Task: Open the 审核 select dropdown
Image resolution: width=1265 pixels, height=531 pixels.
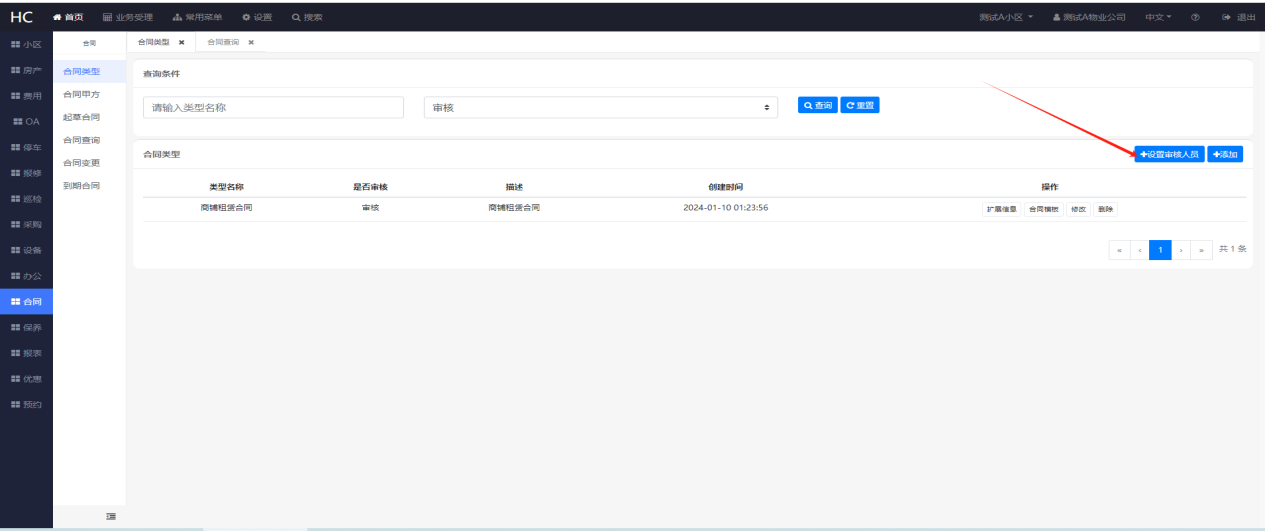Action: (x=601, y=107)
